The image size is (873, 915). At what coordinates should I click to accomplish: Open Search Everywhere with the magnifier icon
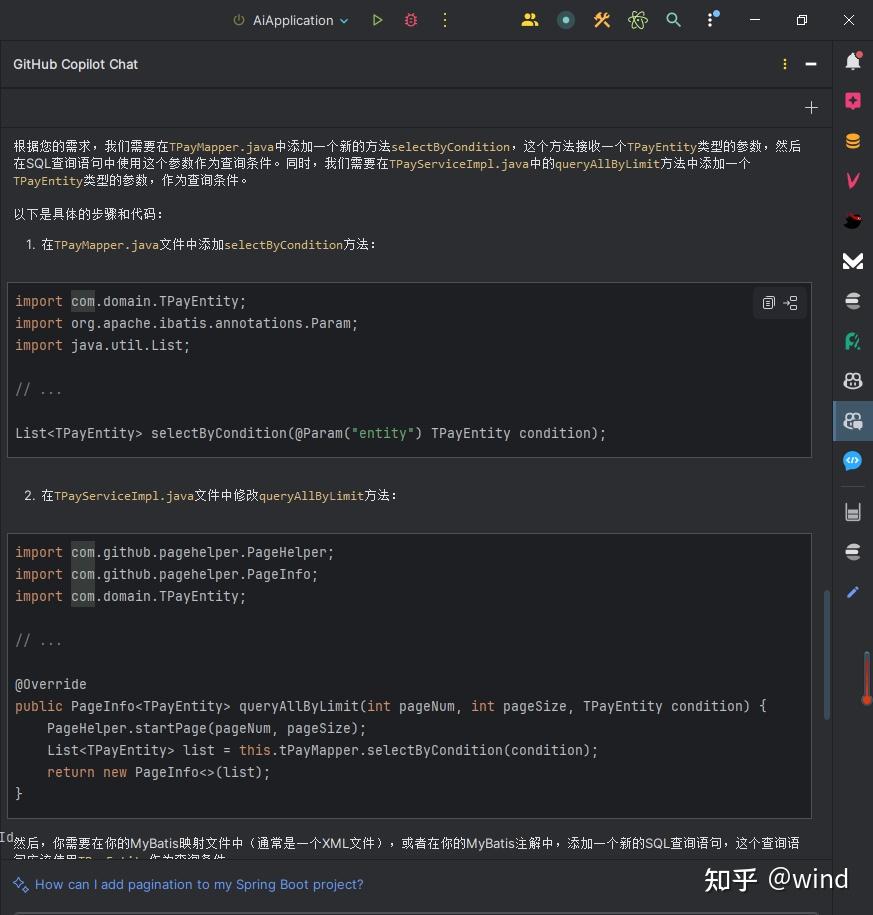pyautogui.click(x=672, y=19)
